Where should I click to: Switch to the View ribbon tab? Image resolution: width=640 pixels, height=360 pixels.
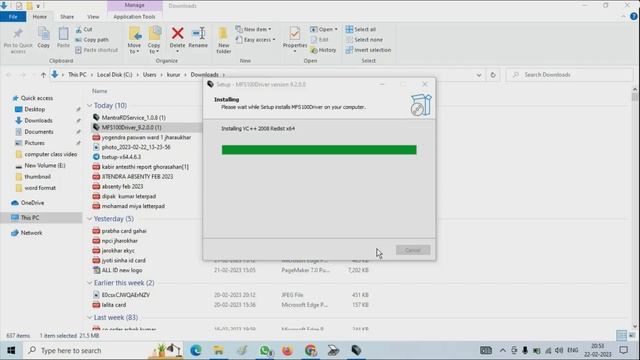click(93, 17)
